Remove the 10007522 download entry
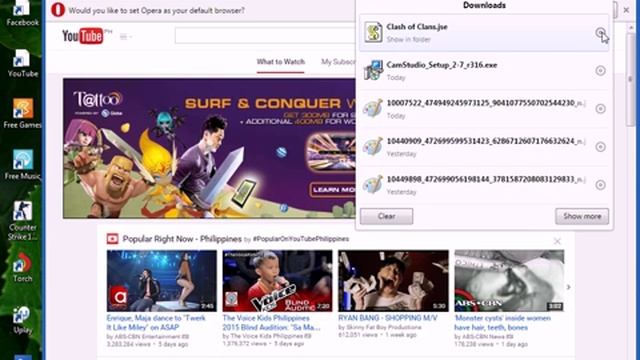This screenshot has width=640, height=360. coord(600,109)
